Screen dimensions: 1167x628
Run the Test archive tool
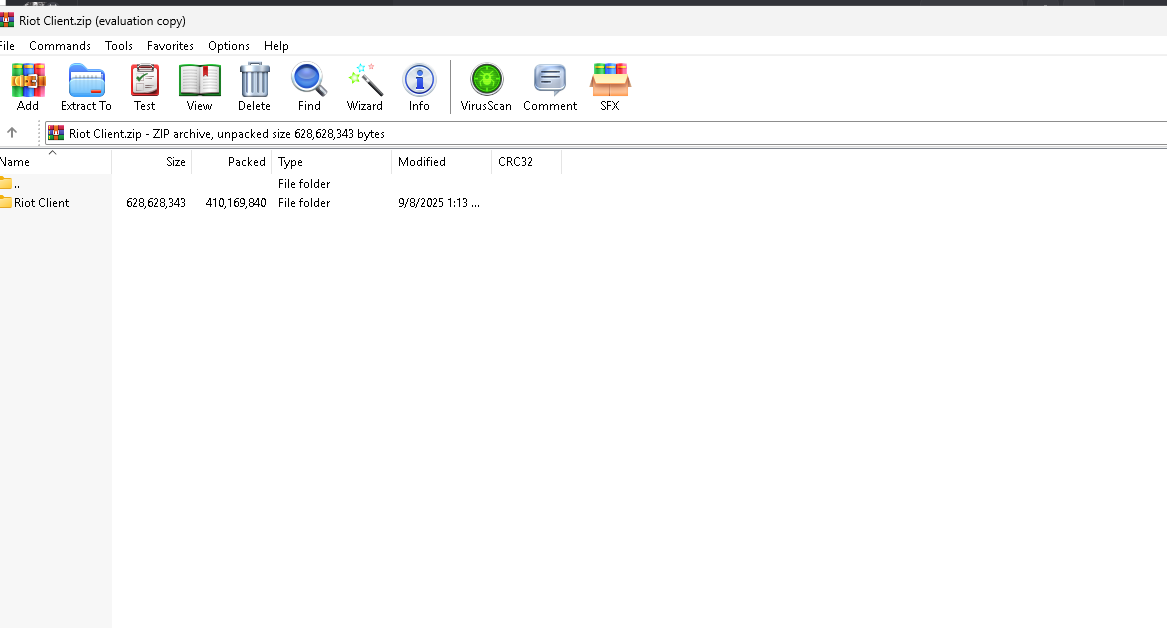pos(144,86)
